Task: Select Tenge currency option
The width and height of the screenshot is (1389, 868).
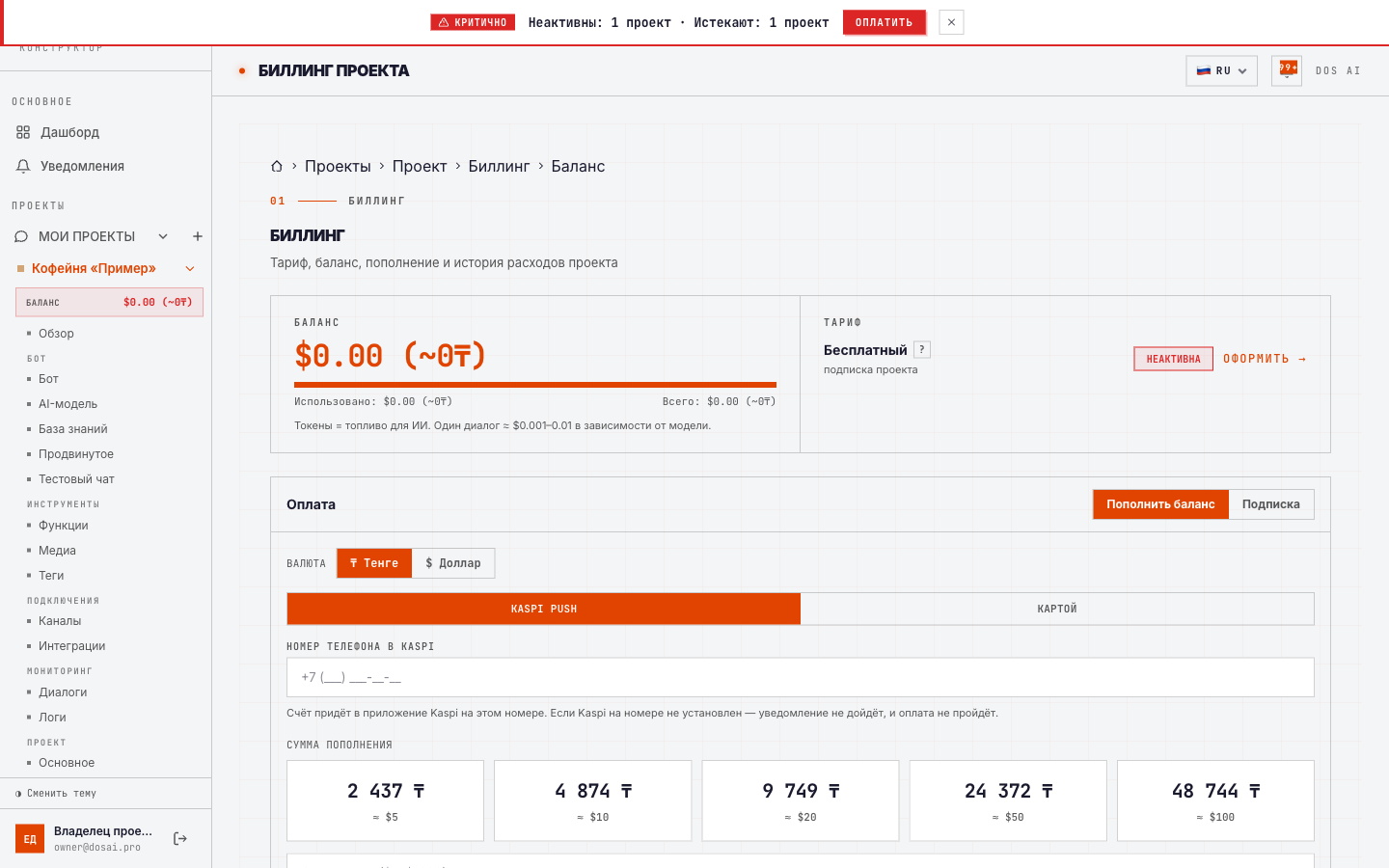Action: pos(374,563)
